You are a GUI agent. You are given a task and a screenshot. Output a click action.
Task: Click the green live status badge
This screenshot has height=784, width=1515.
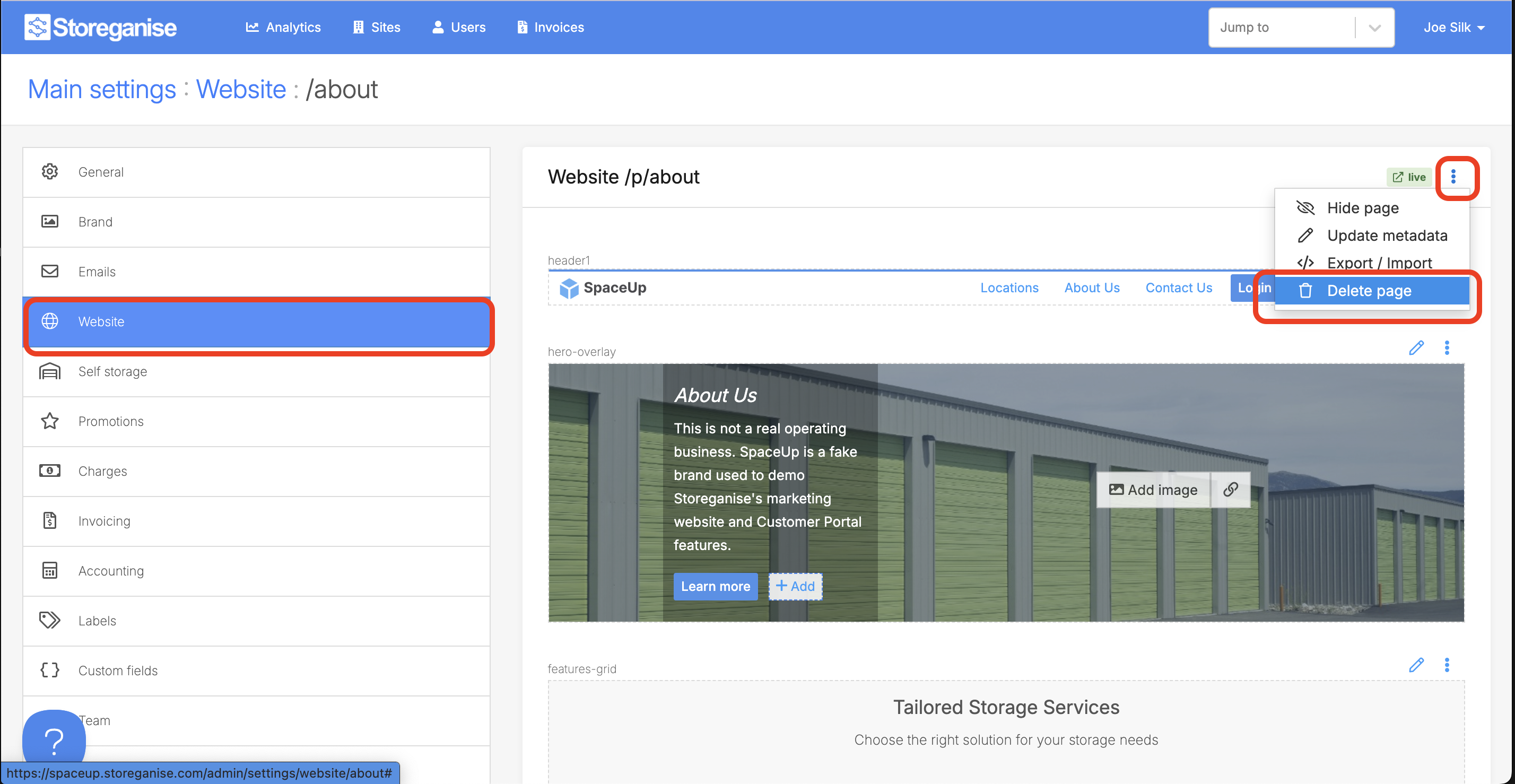[1408, 177]
